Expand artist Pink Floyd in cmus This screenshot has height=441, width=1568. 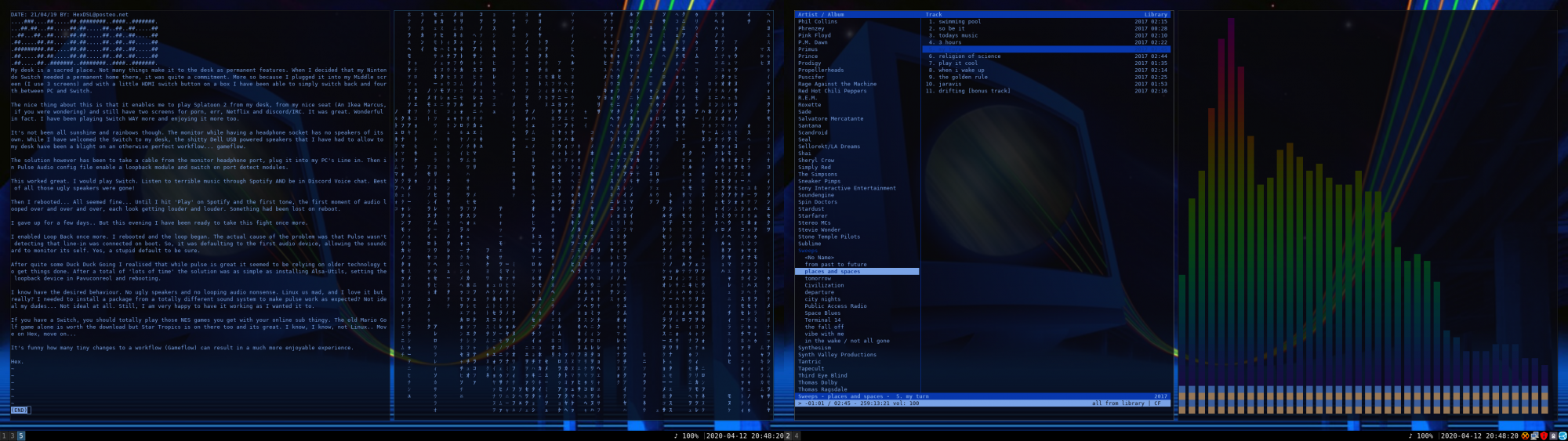click(815, 36)
